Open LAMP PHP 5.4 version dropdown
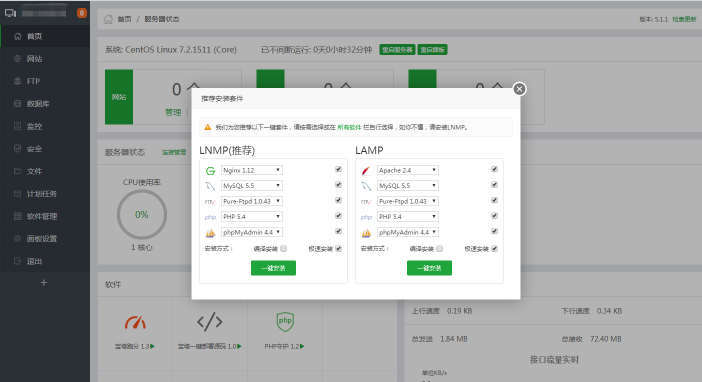Screen dimensions: 702x382 pyautogui.click(x=408, y=216)
